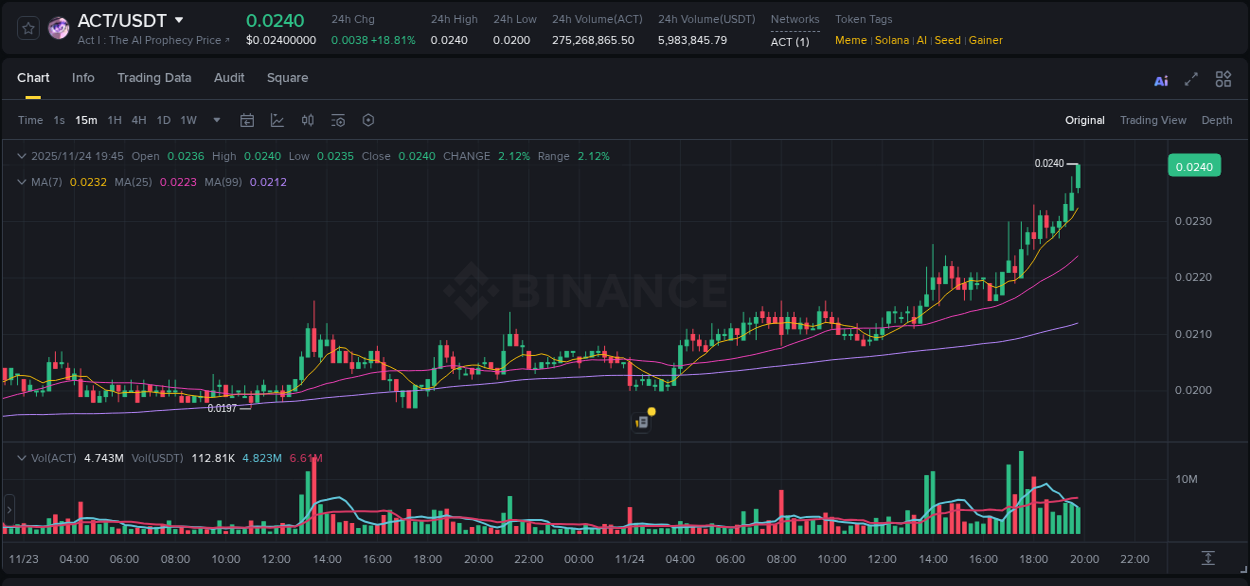Collapse the Vol(ACT) volume panel chevron
This screenshot has height=586, width=1250.
coord(21,457)
